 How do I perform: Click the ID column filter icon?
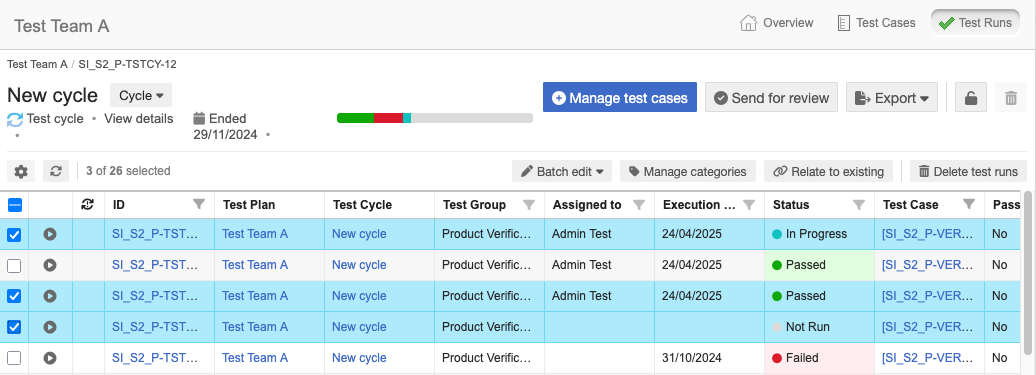click(199, 205)
